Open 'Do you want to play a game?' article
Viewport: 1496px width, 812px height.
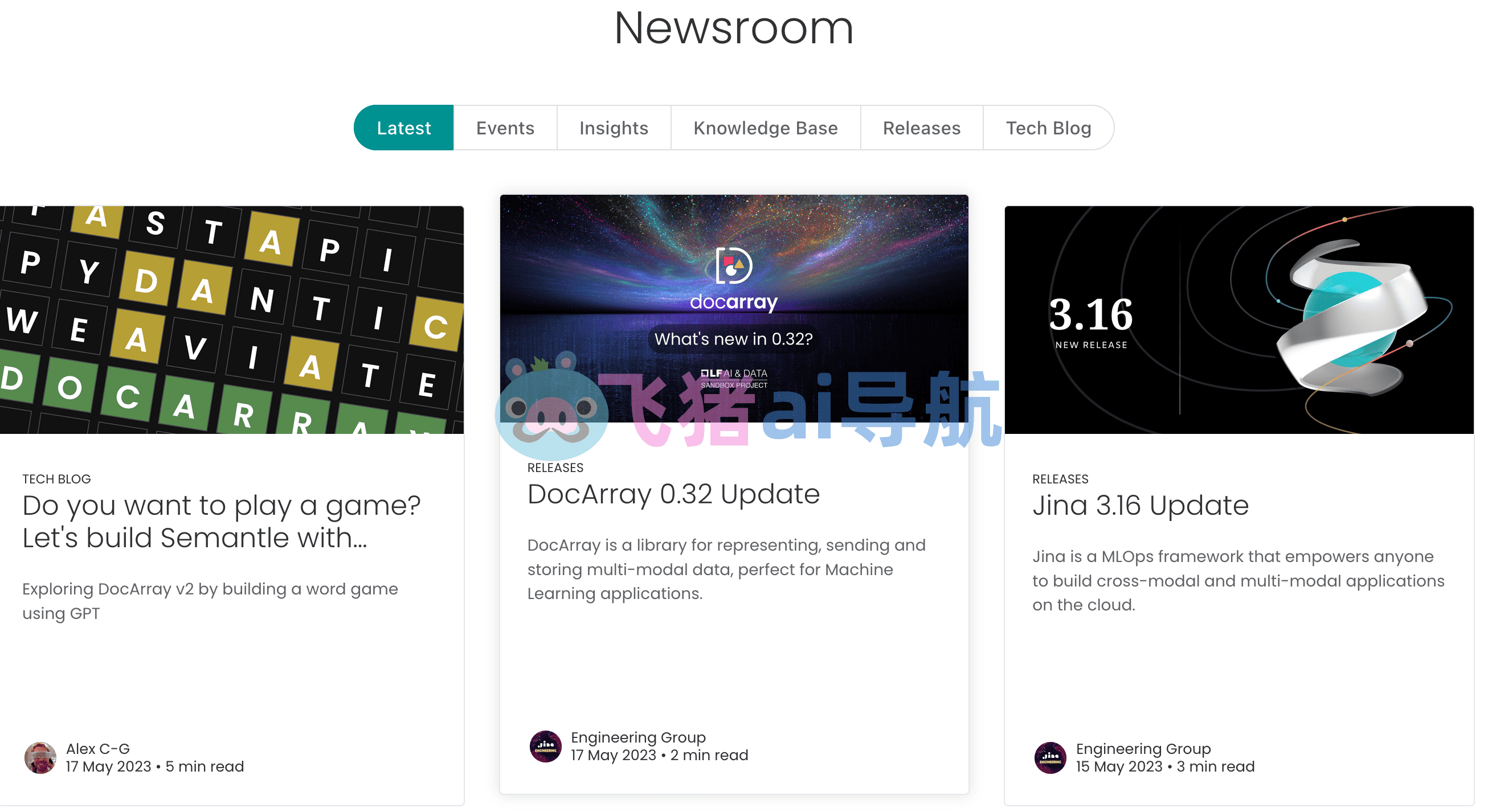[x=221, y=521]
